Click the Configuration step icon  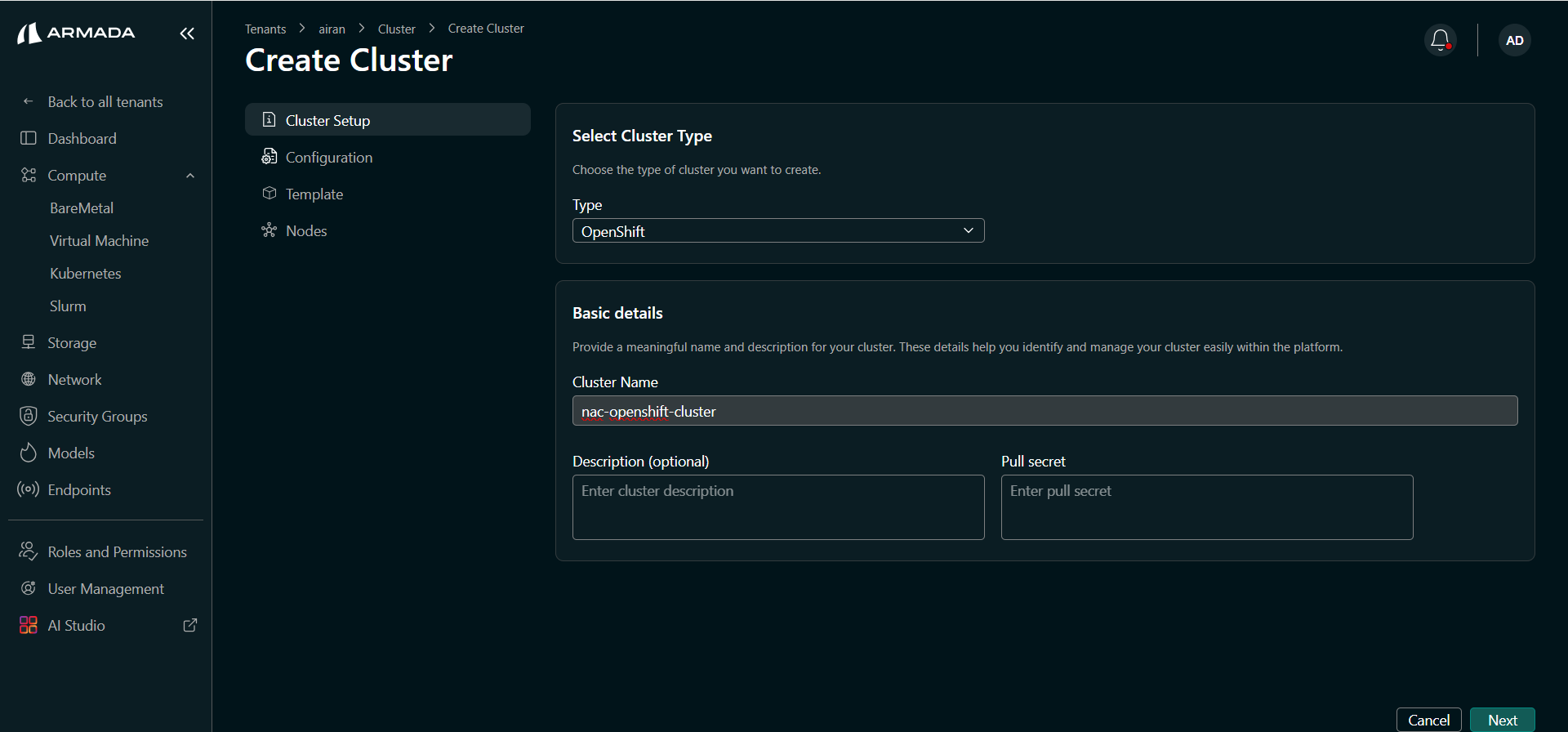click(x=269, y=156)
